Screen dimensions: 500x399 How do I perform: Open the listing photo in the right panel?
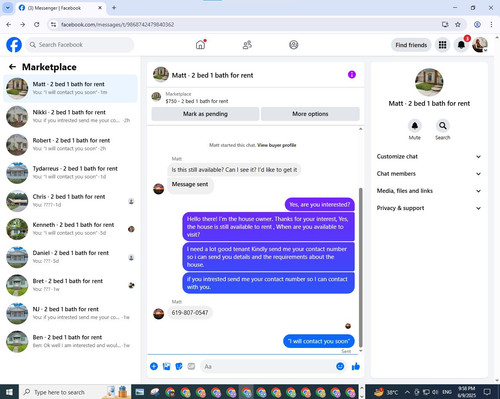coord(429,82)
